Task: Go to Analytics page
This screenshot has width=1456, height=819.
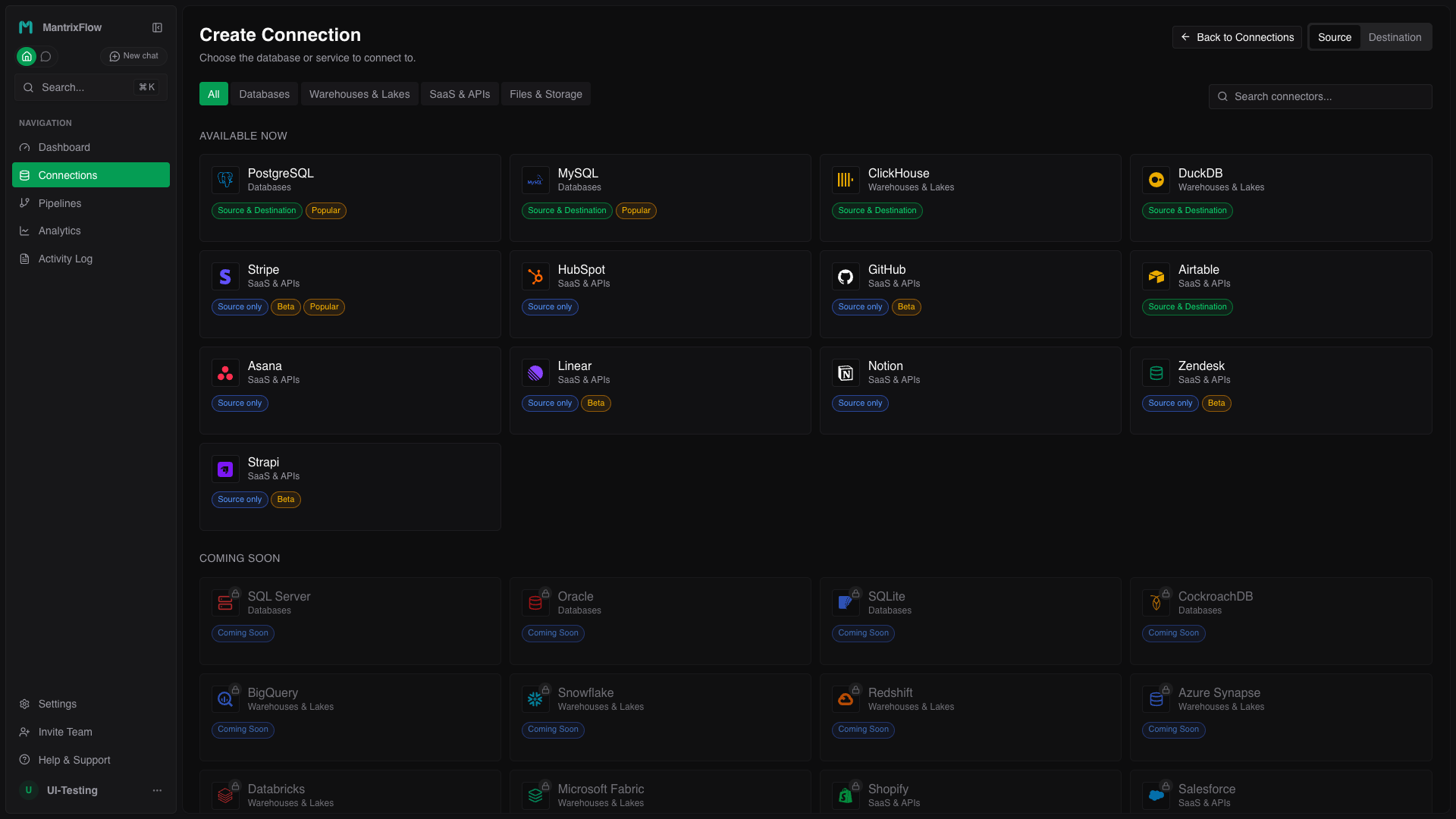Action: pos(91,231)
